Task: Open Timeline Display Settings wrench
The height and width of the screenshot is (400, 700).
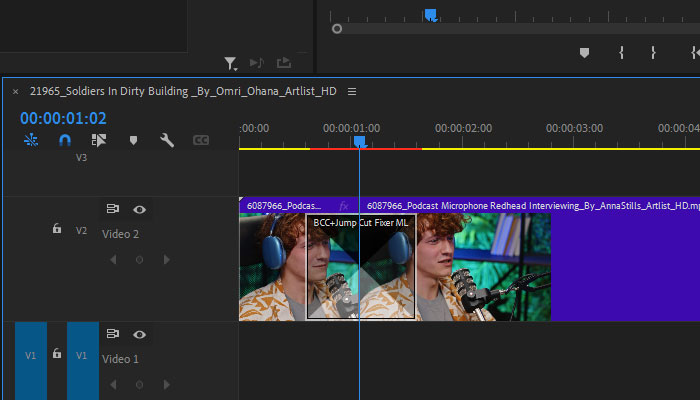Action: point(167,140)
